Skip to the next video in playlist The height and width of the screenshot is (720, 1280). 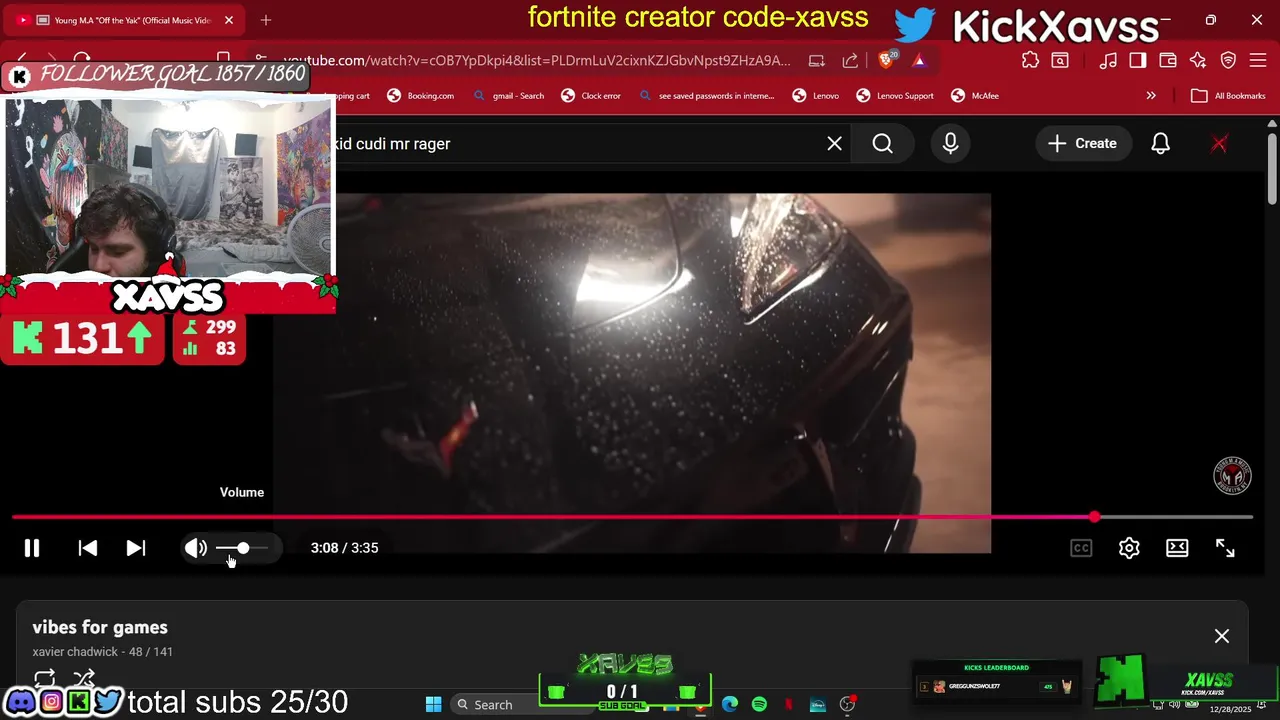click(136, 548)
